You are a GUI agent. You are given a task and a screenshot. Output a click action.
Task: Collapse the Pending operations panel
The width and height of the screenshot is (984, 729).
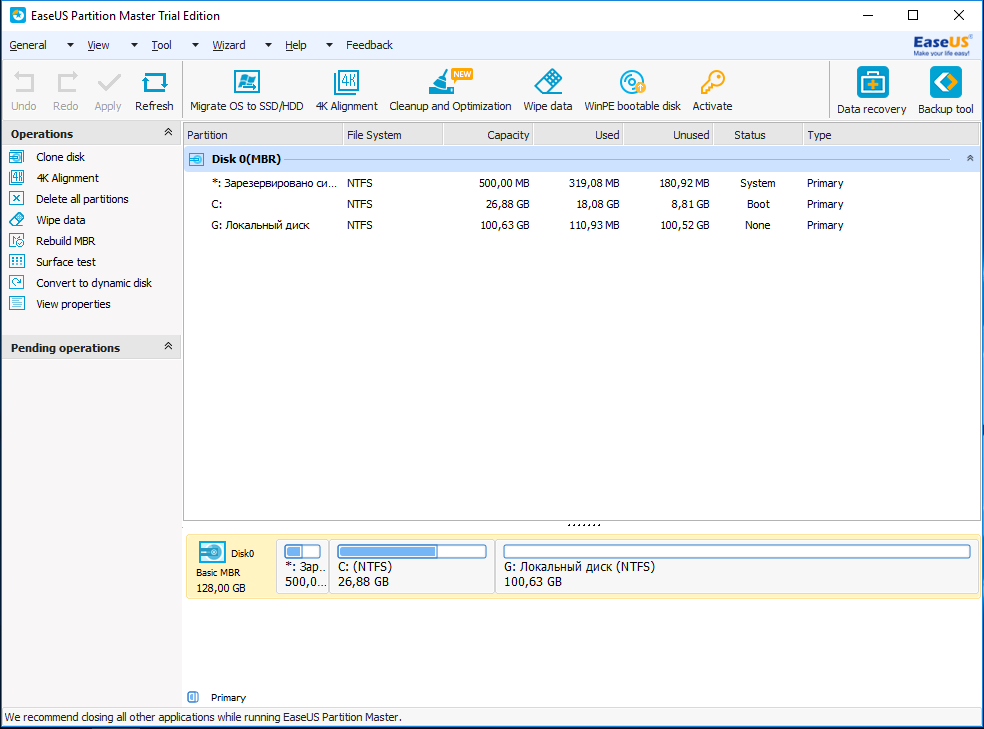point(168,346)
